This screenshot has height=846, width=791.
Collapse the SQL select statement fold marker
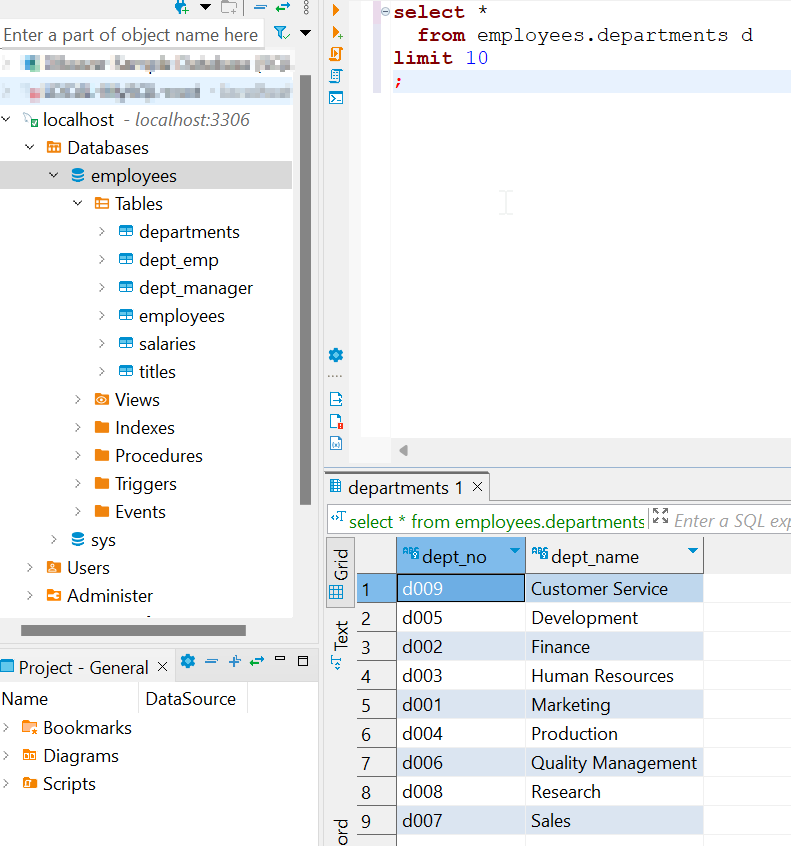(386, 12)
